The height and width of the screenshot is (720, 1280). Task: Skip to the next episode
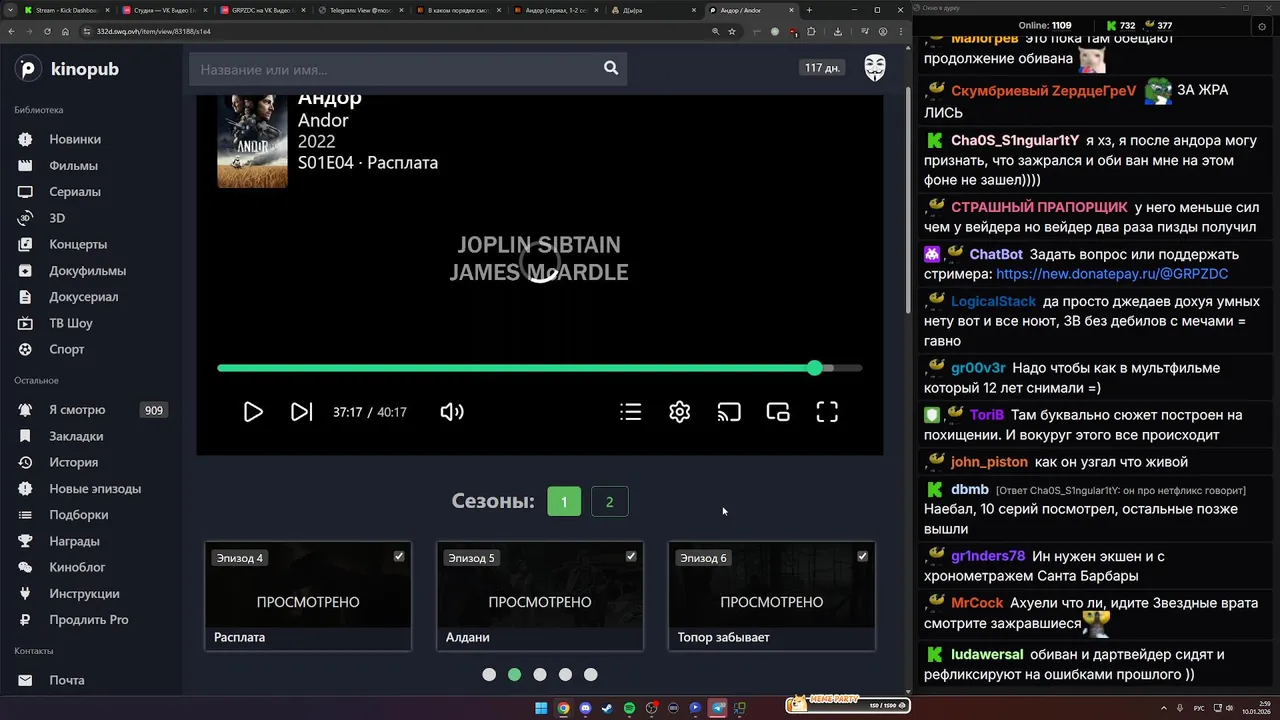(x=301, y=412)
